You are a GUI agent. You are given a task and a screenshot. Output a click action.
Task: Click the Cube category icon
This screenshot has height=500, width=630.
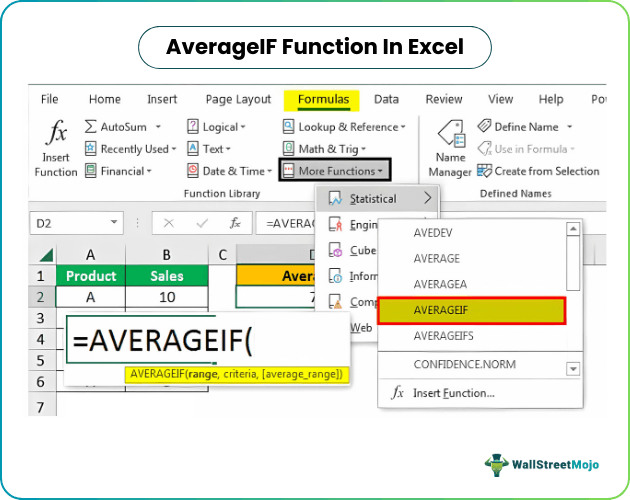click(335, 250)
